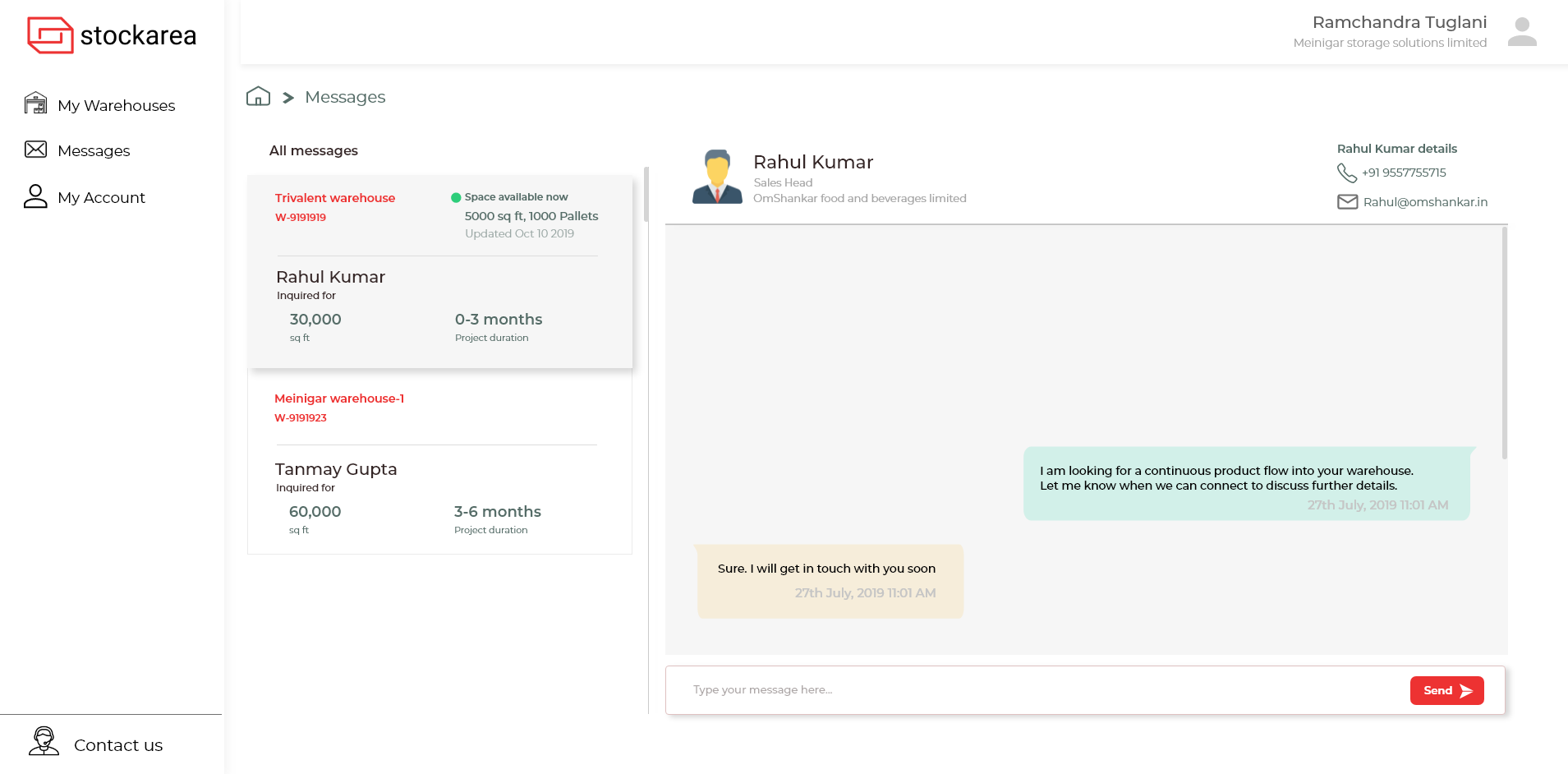The image size is (1568, 774).
Task: Click the Sales Head title text
Action: (x=783, y=182)
